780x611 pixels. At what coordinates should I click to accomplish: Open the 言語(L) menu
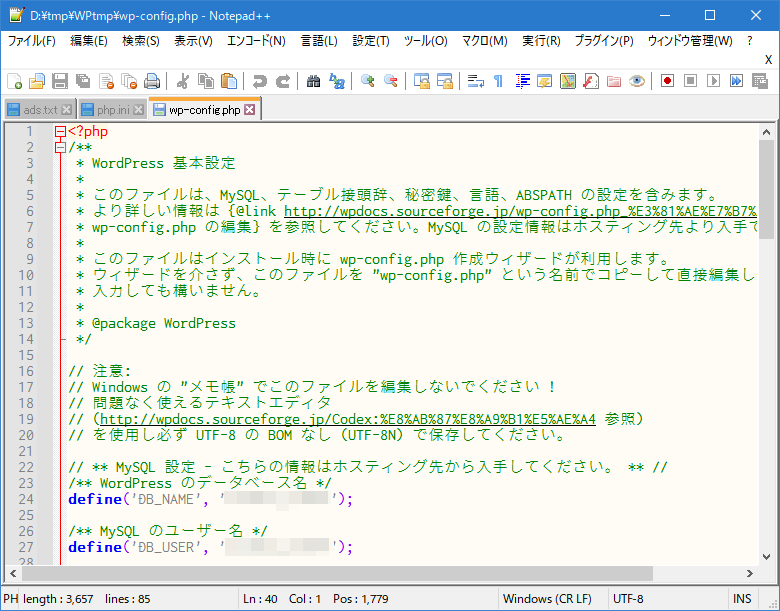pos(319,41)
